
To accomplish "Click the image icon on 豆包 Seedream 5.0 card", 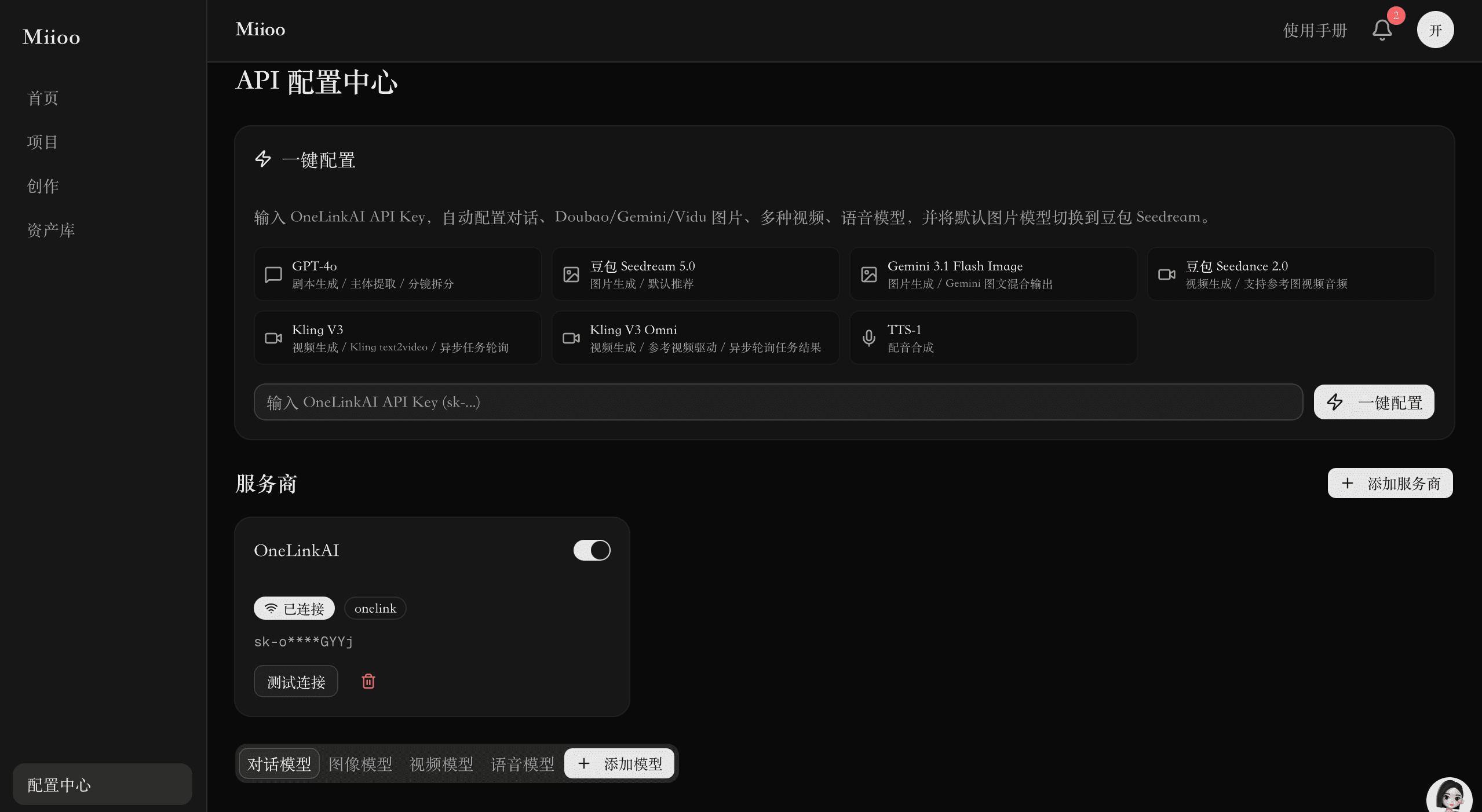I will tap(571, 275).
